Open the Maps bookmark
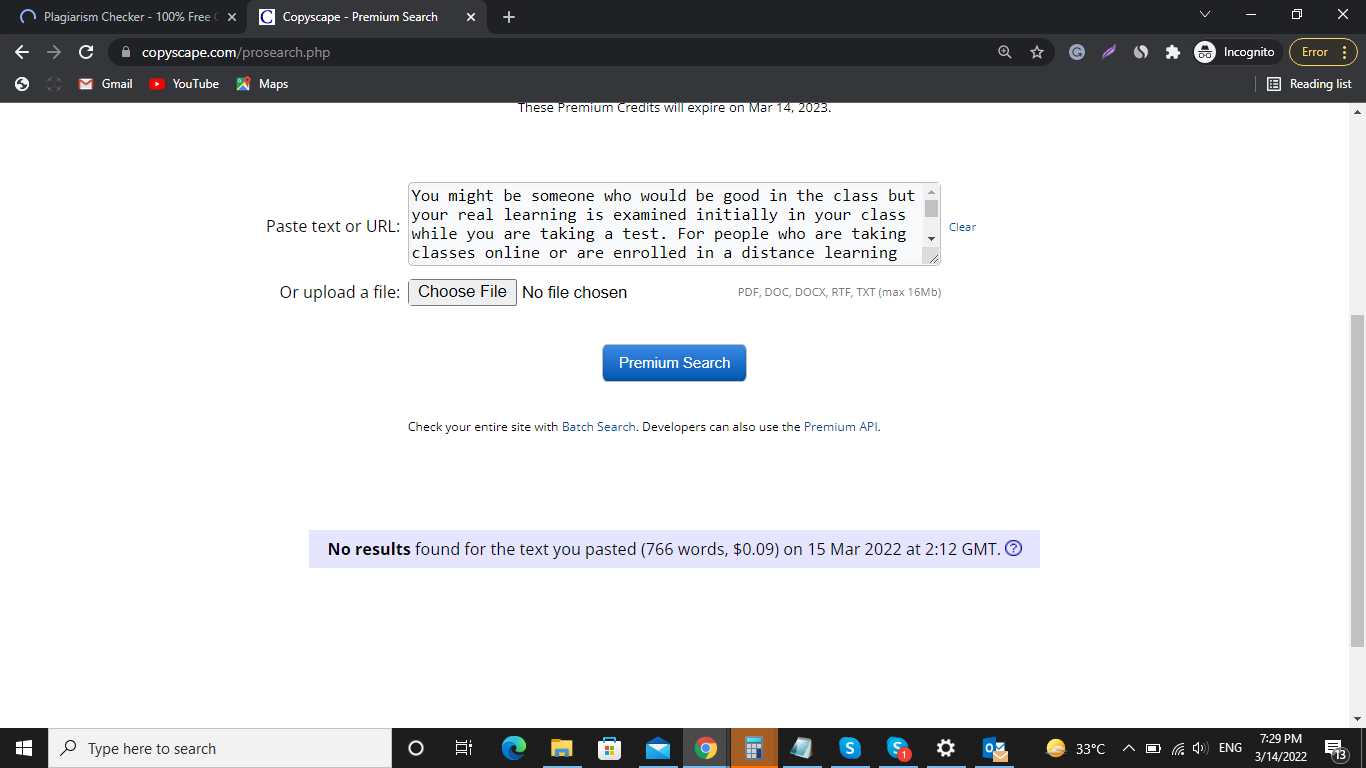 click(262, 84)
